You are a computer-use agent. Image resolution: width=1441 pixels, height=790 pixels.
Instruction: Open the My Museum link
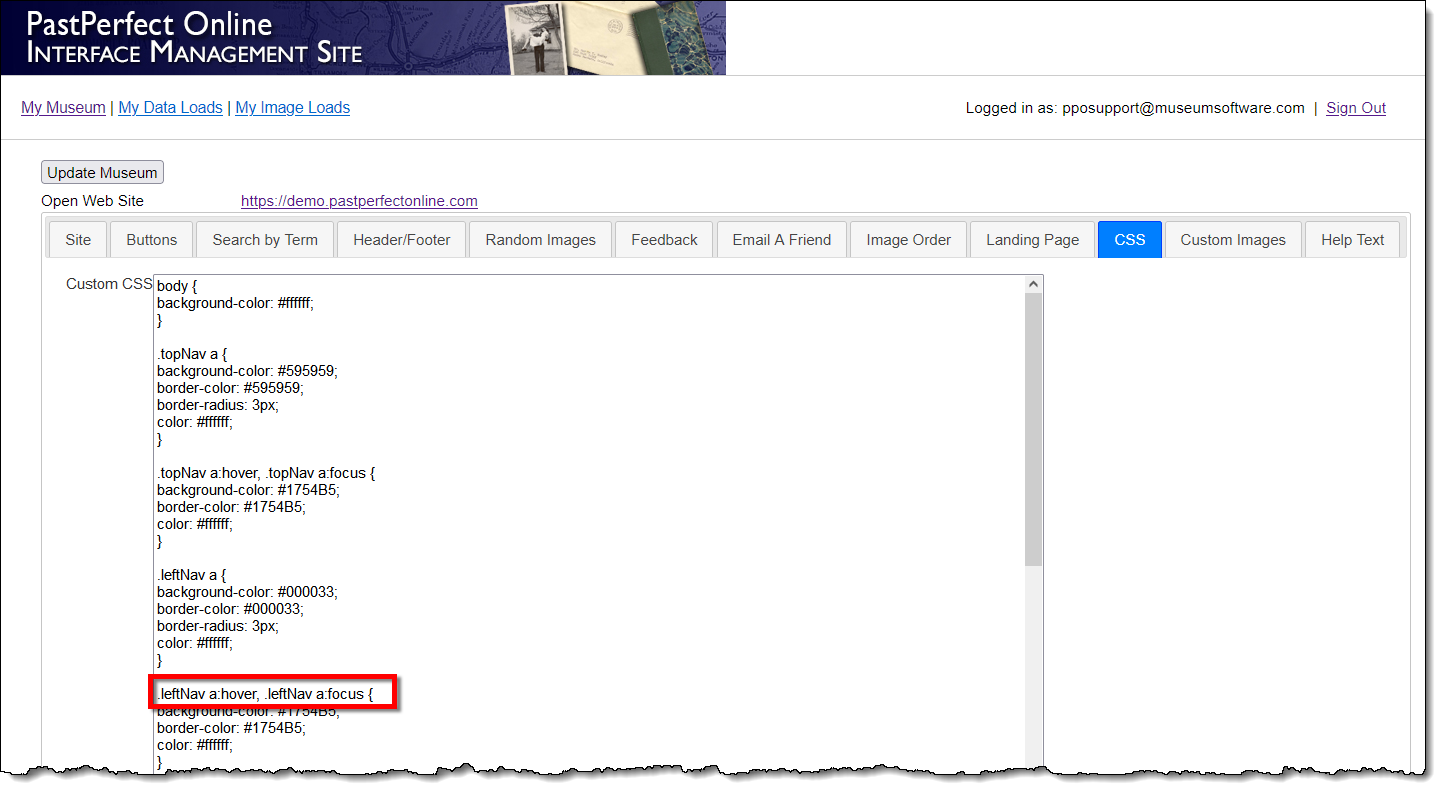tap(63, 107)
